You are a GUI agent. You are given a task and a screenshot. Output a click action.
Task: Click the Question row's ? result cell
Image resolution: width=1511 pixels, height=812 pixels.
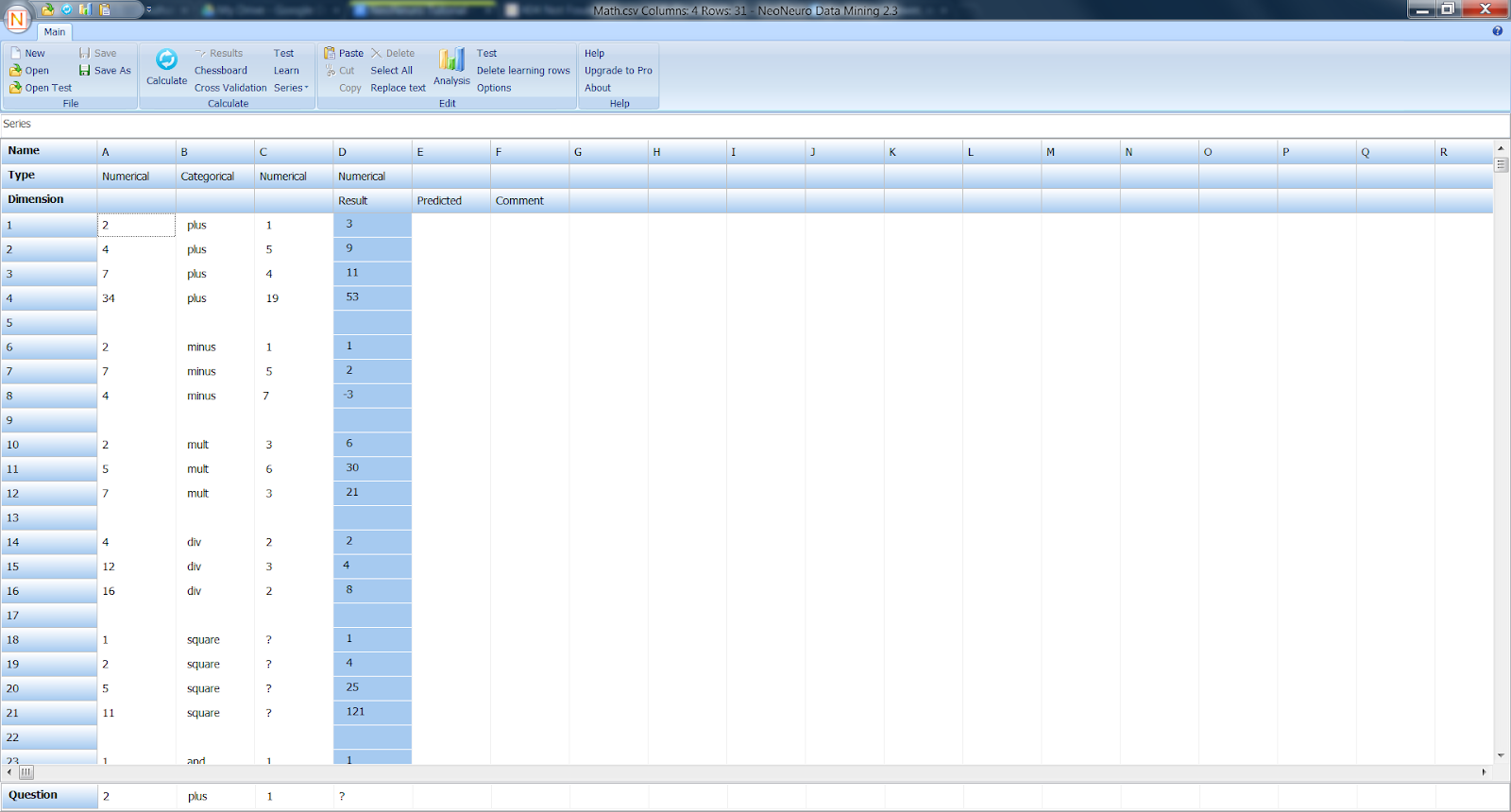[373, 796]
